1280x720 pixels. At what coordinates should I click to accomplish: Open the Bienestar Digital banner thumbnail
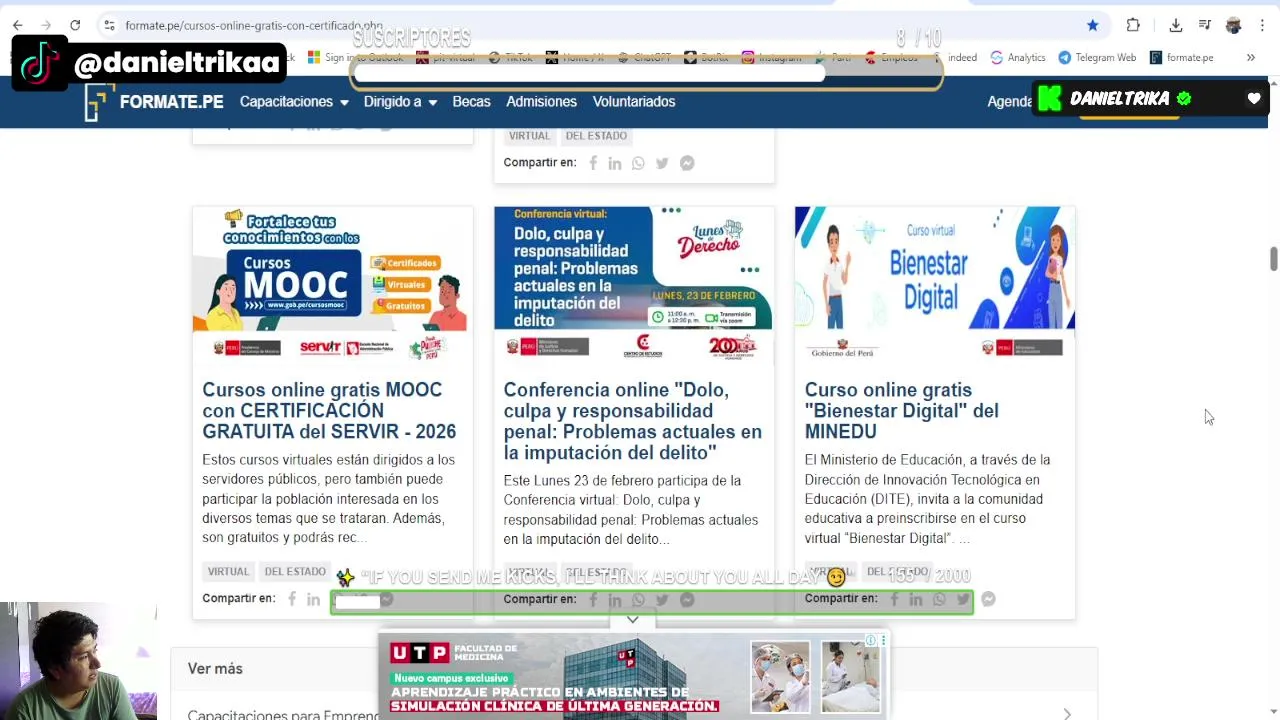tap(935, 284)
